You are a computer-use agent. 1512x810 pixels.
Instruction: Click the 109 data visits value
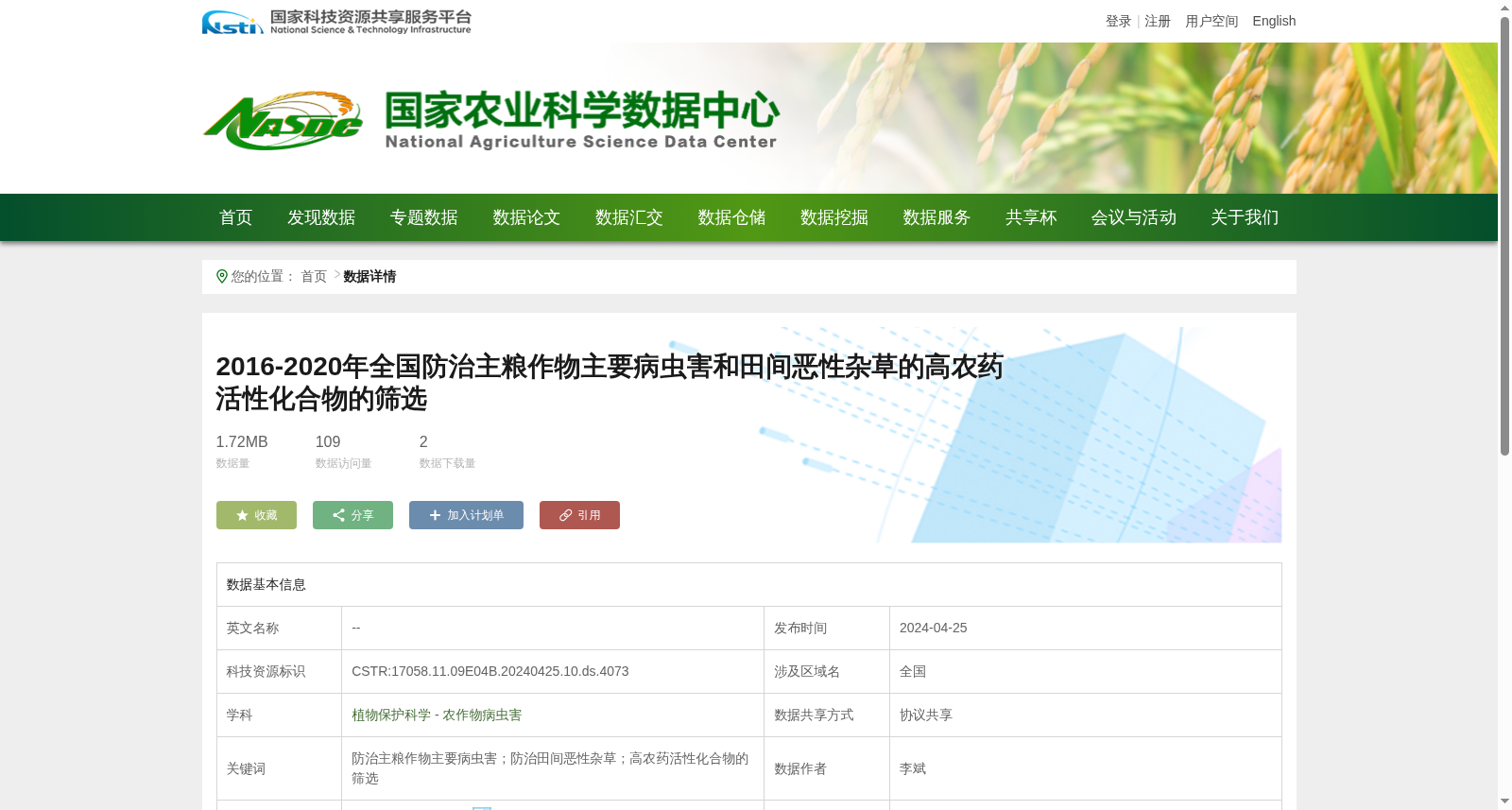tap(328, 441)
